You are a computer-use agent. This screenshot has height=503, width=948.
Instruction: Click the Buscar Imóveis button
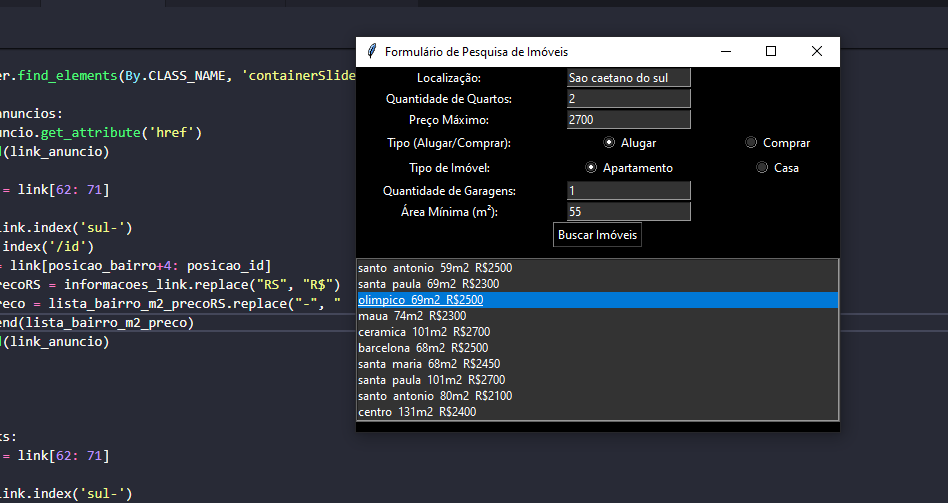[x=597, y=235]
